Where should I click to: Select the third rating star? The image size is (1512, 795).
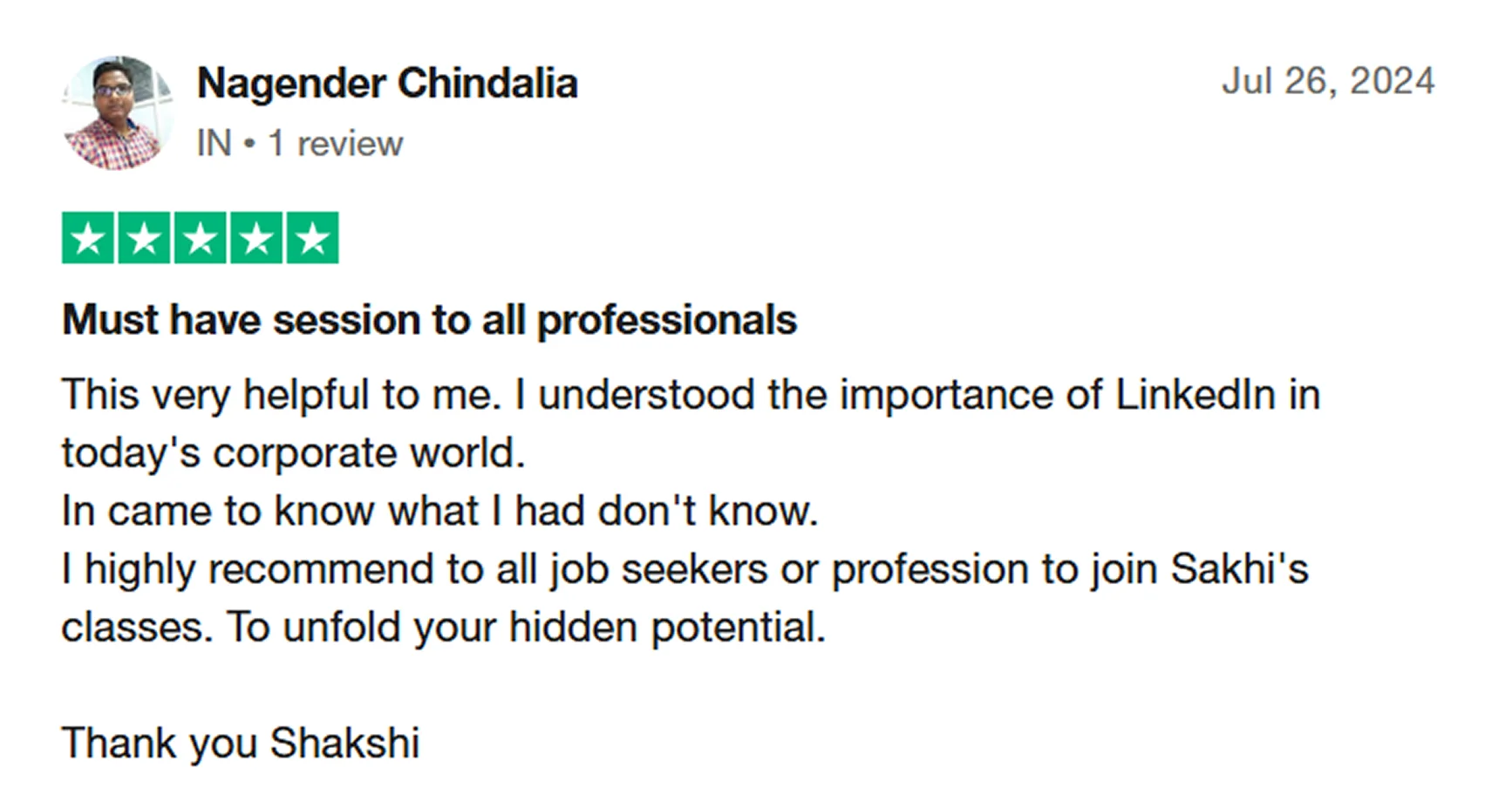201,238
